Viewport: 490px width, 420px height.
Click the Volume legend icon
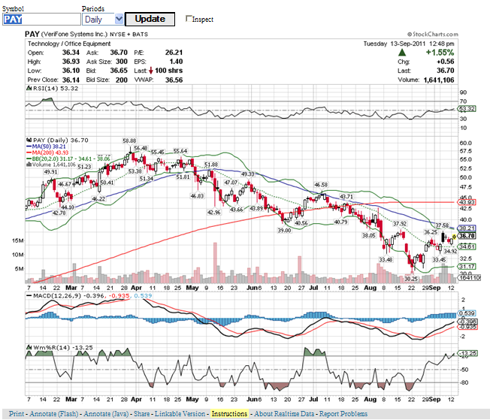coord(29,164)
